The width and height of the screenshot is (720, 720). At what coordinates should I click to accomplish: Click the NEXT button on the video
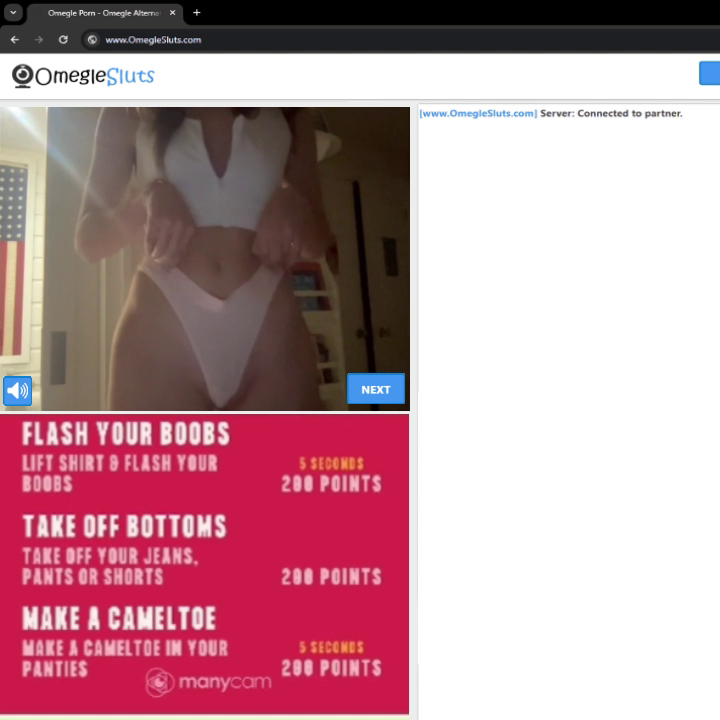pos(375,389)
